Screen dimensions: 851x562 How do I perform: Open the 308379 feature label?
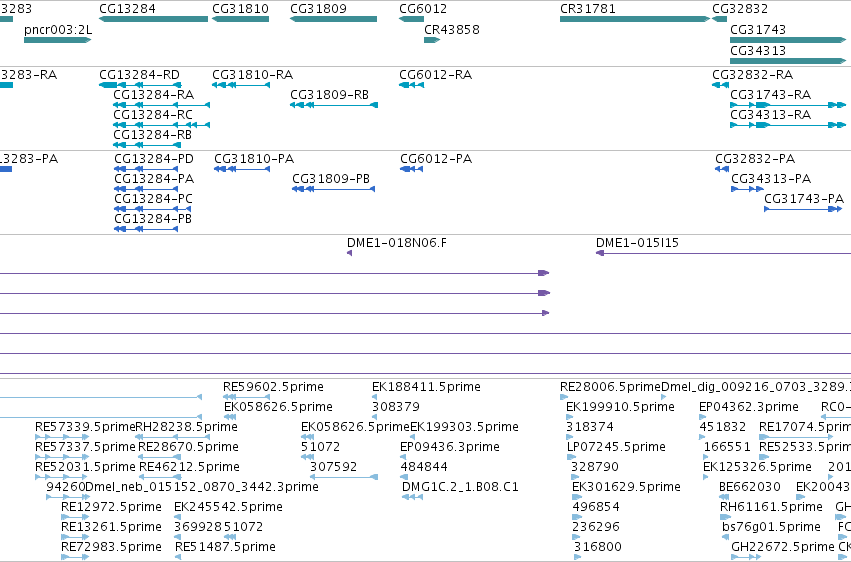396,407
